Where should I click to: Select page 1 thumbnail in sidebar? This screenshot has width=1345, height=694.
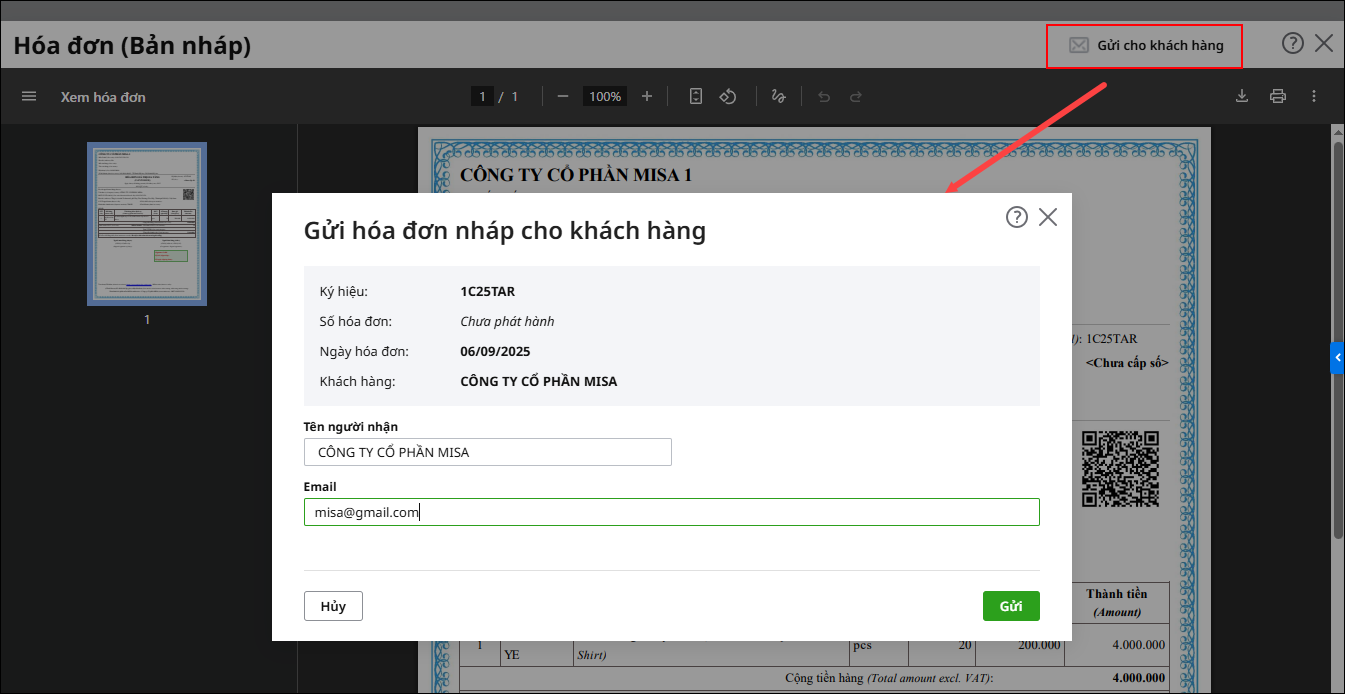tap(147, 223)
